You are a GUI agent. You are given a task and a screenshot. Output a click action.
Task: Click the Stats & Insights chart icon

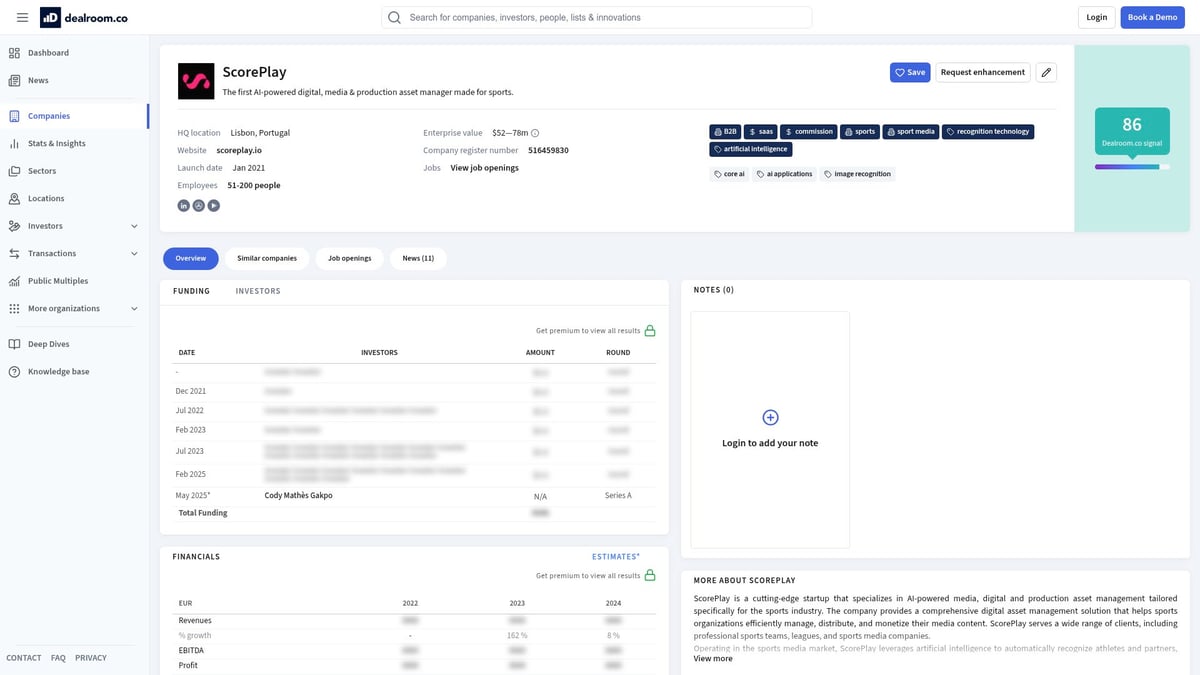(x=14, y=143)
